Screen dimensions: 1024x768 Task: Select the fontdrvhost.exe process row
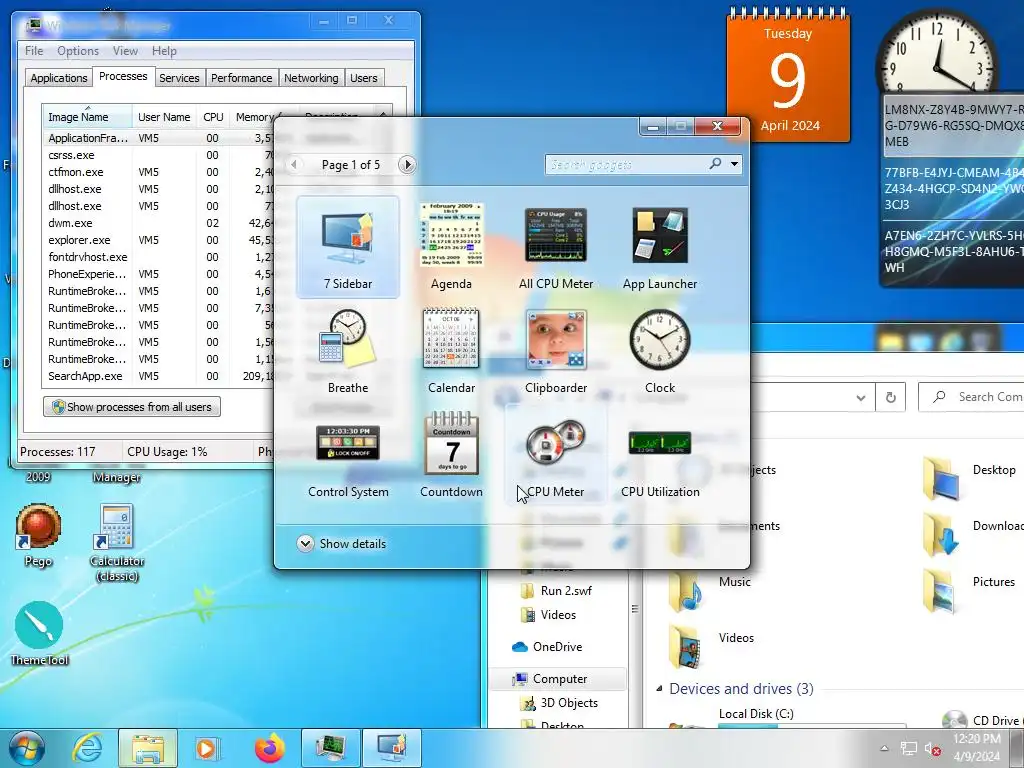(x=160, y=257)
